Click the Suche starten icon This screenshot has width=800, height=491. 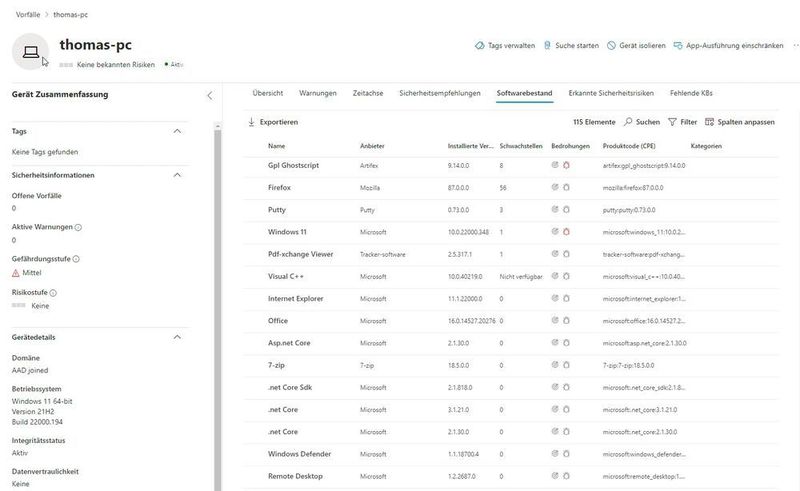[547, 45]
